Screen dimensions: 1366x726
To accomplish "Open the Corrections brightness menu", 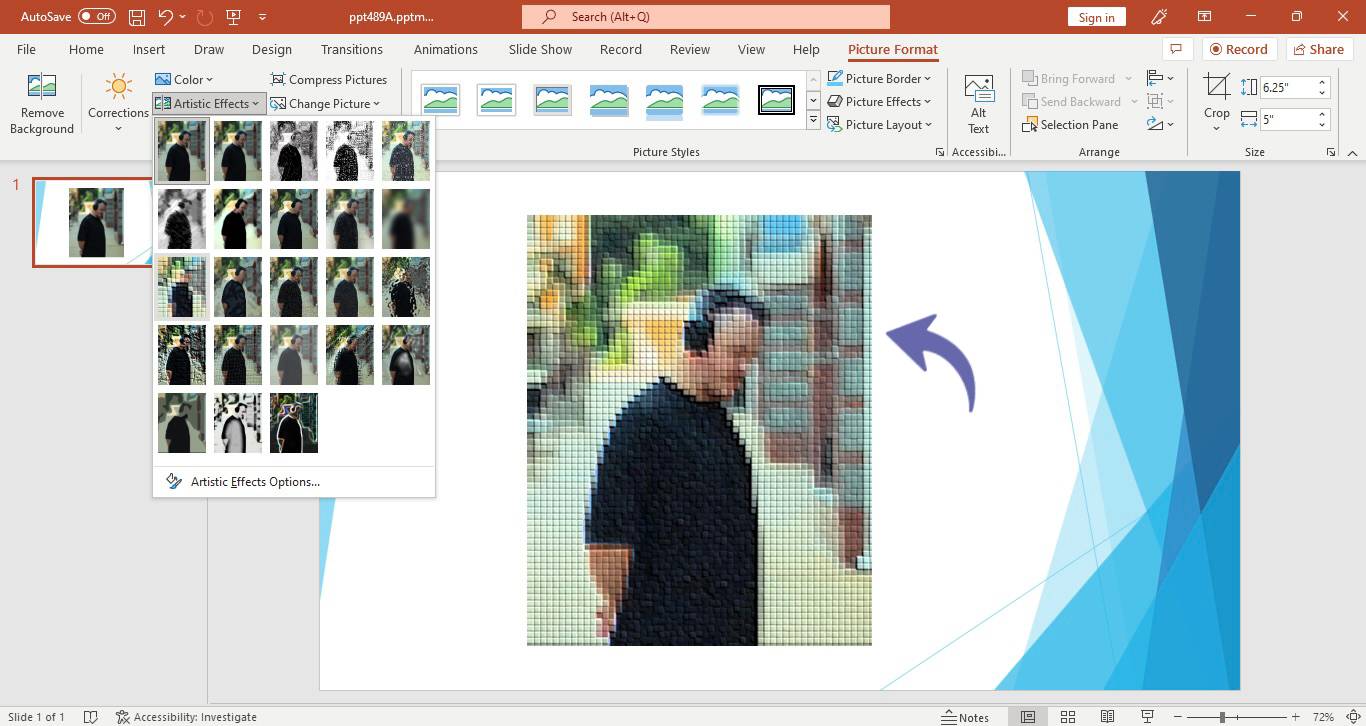I will point(118,104).
